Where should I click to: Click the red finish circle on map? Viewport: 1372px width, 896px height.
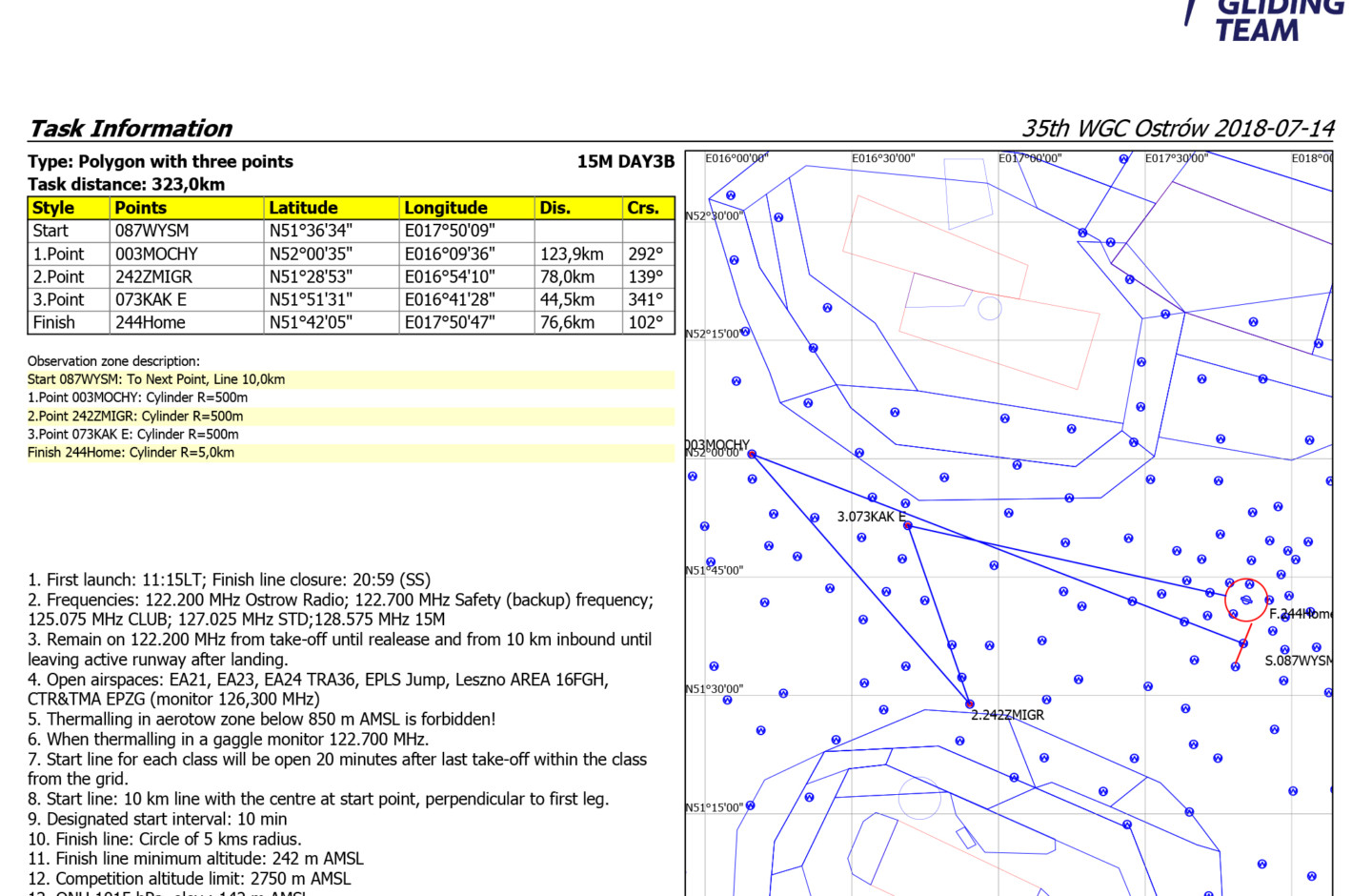(1246, 600)
